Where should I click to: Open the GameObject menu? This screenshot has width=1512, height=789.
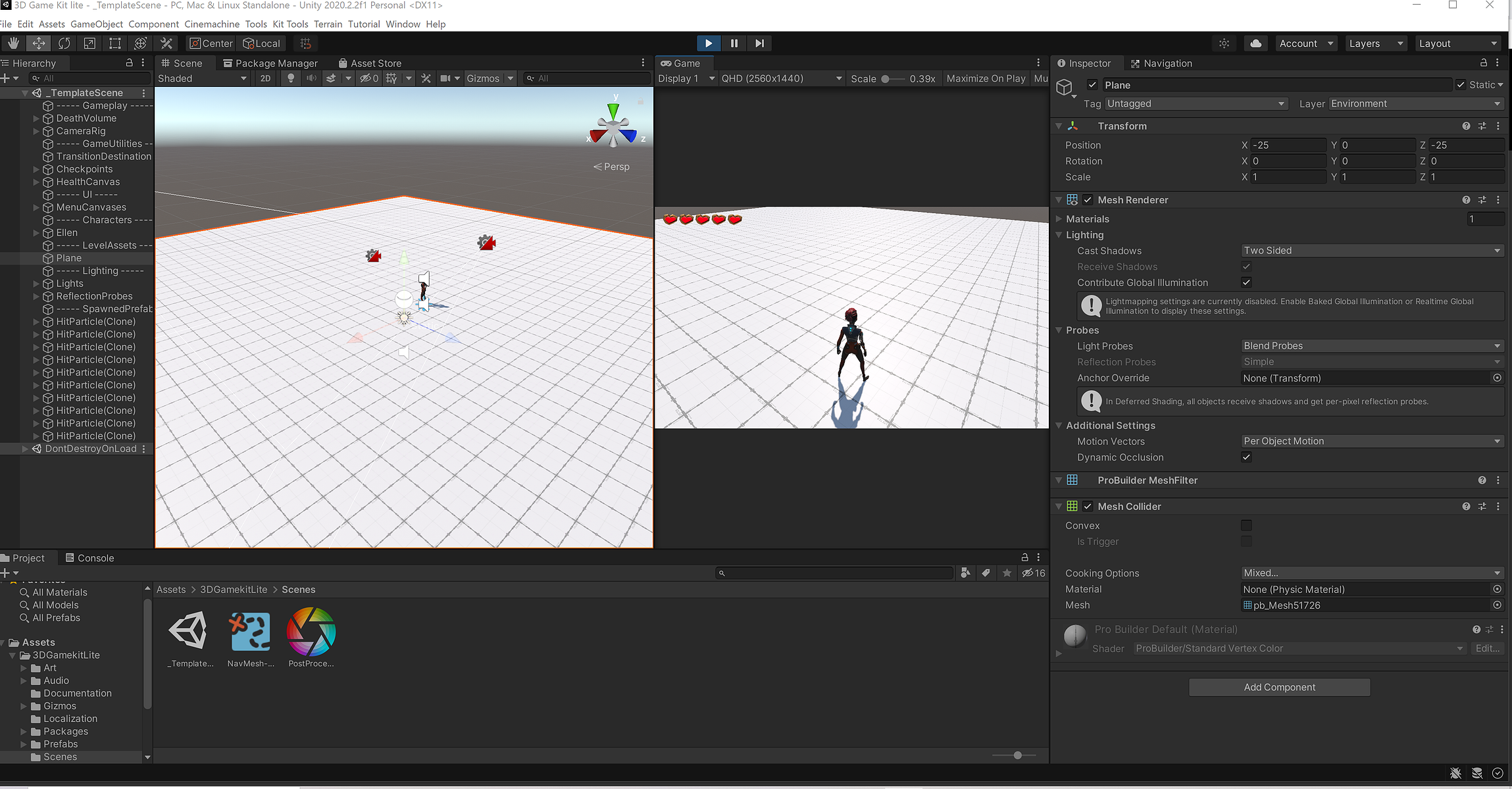click(x=97, y=24)
